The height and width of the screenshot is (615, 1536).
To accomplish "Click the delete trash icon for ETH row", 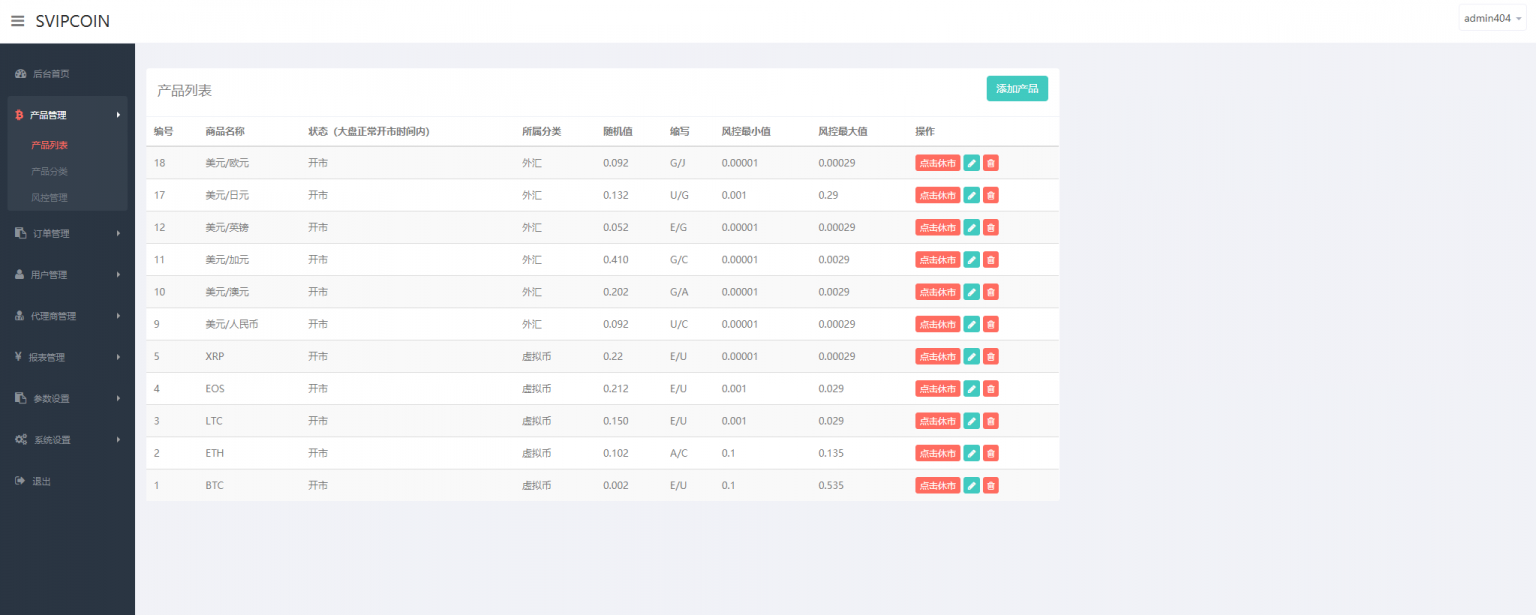I will click(x=990, y=453).
